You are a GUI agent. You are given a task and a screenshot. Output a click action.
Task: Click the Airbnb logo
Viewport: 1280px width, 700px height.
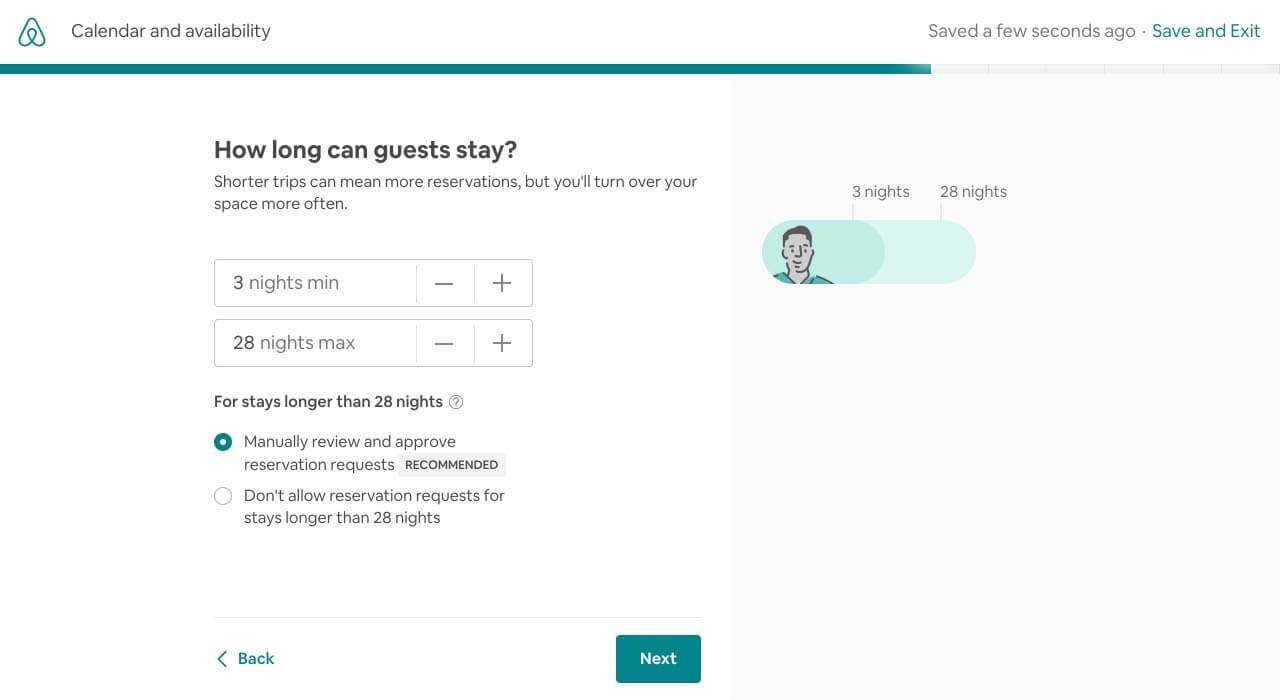coord(31,31)
